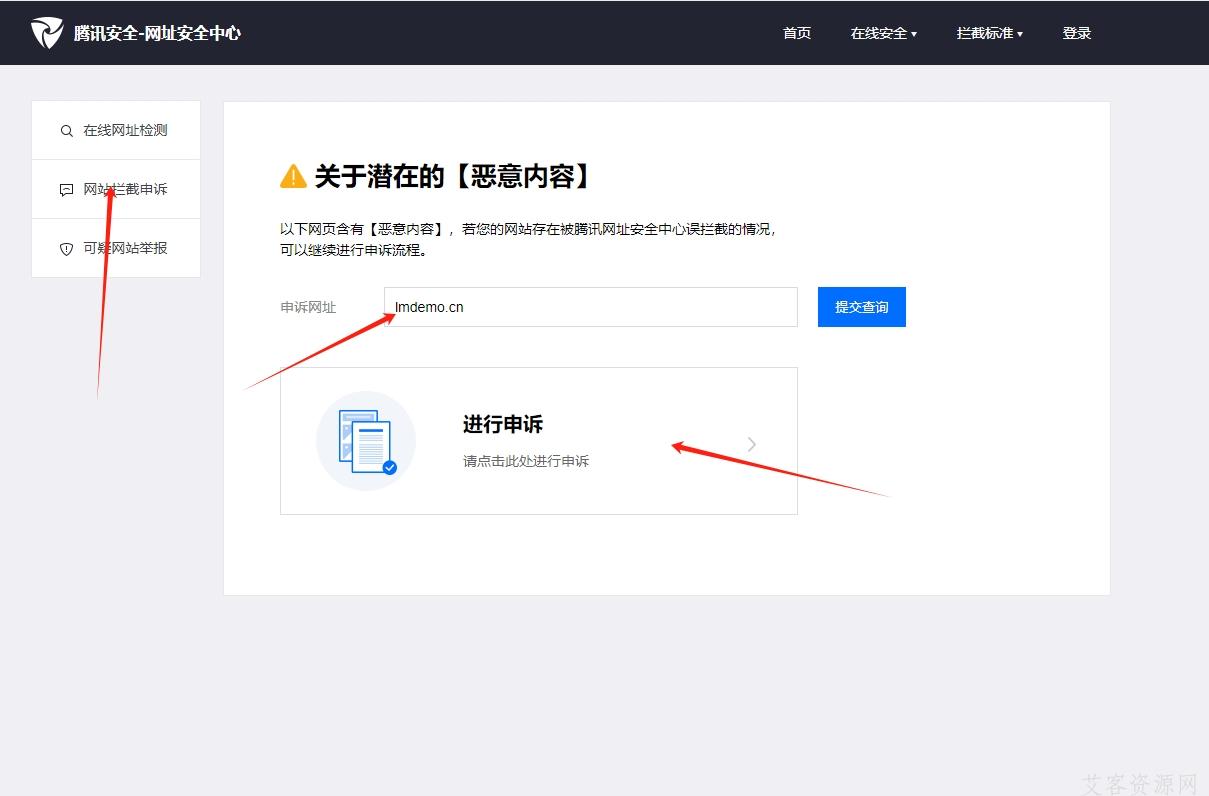Click the 进行申诉 card title
1209x796 pixels.
(503, 424)
